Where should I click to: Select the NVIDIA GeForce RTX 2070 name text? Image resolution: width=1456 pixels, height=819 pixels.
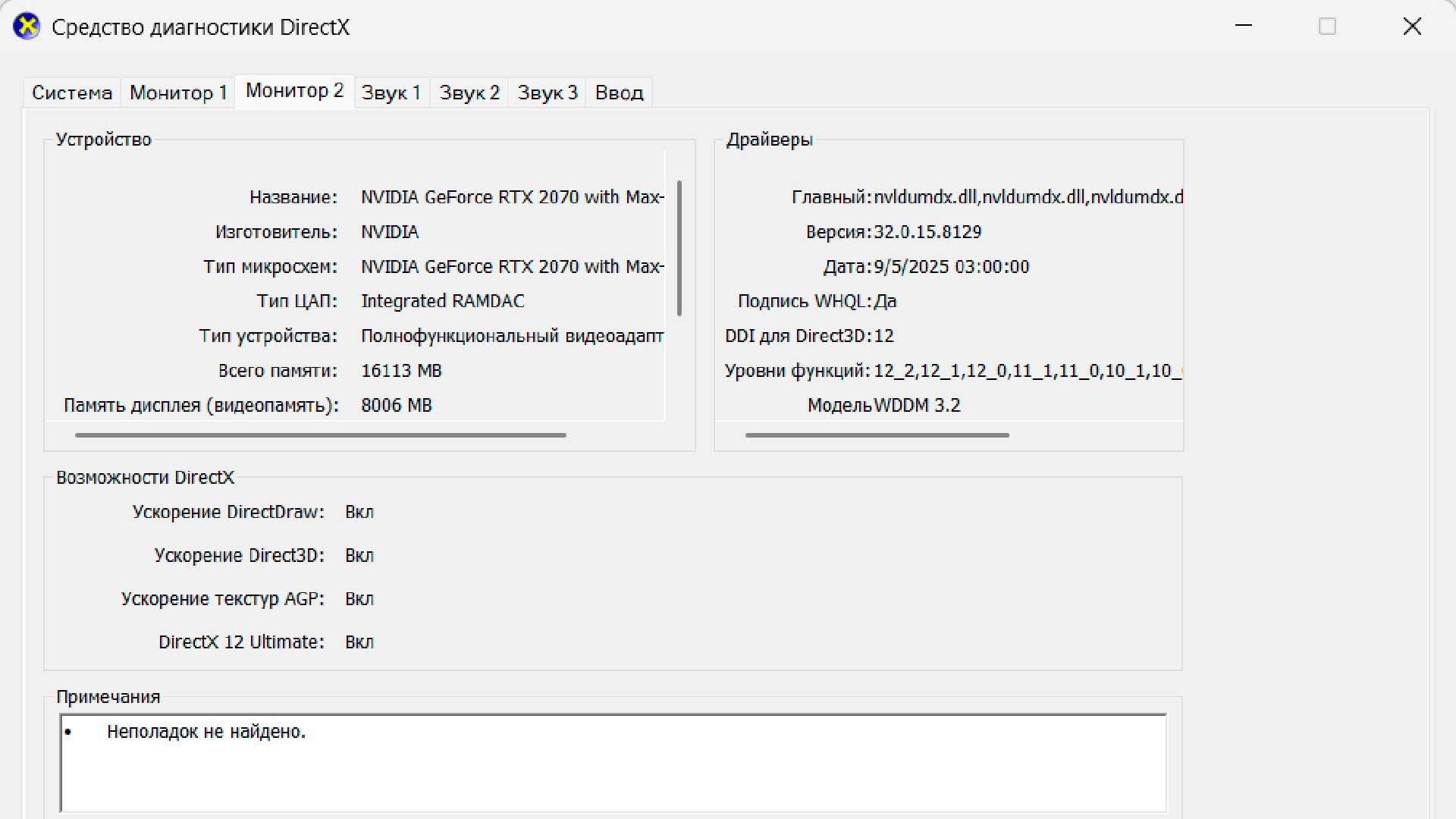coord(512,196)
